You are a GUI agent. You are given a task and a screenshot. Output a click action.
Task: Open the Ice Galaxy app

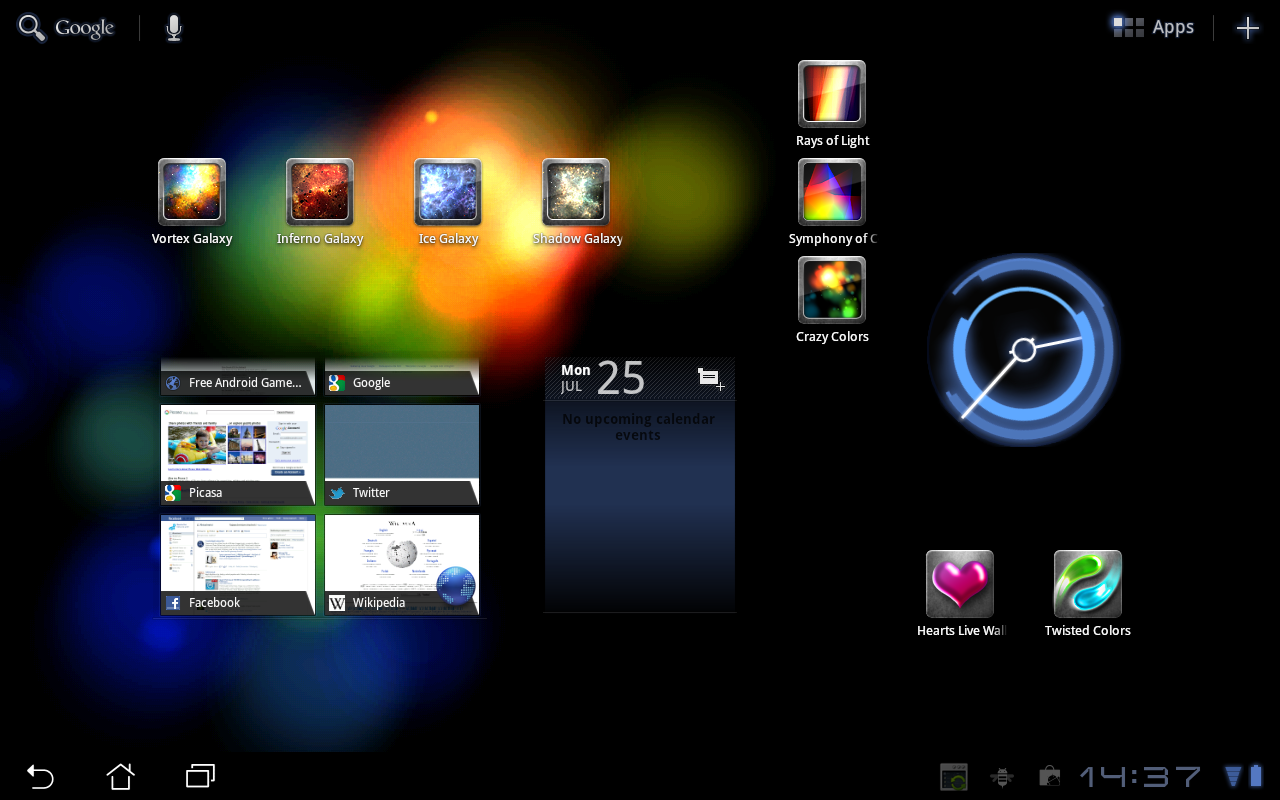447,192
